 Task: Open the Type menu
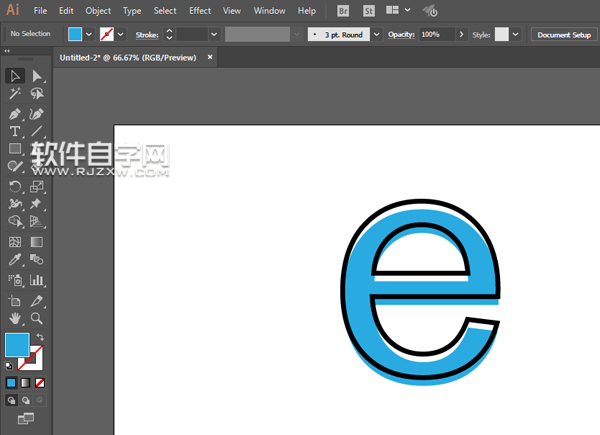point(132,11)
